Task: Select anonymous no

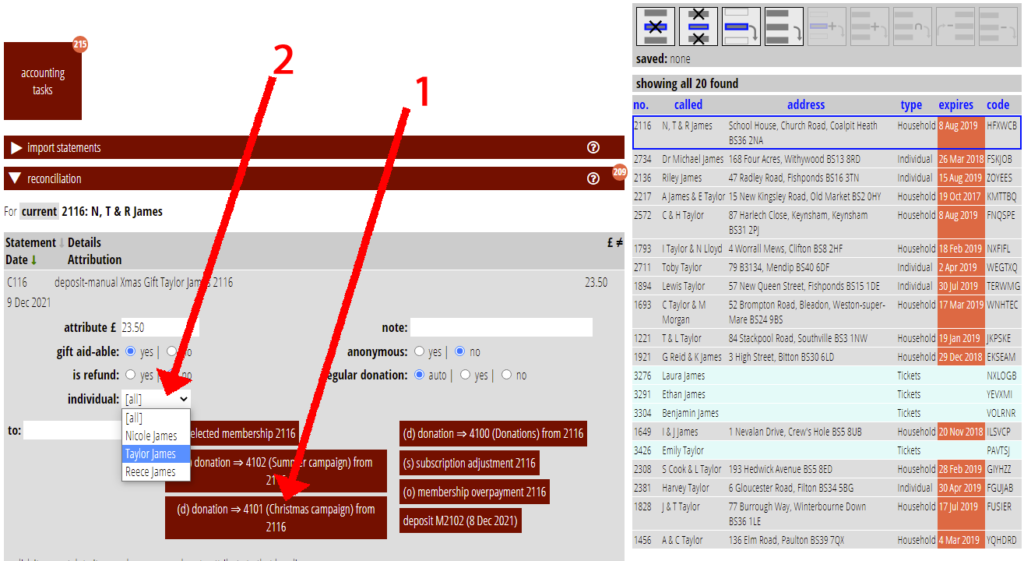Action: (x=460, y=351)
